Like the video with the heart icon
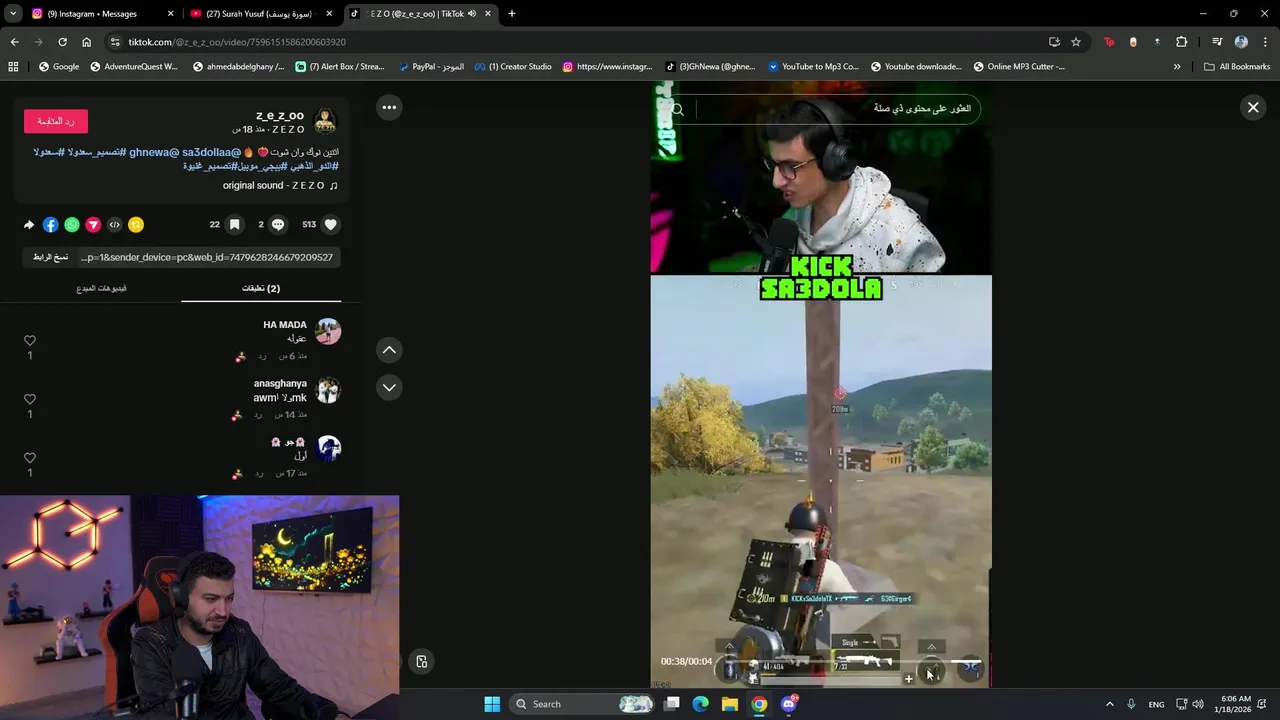The height and width of the screenshot is (720, 1280). click(331, 225)
